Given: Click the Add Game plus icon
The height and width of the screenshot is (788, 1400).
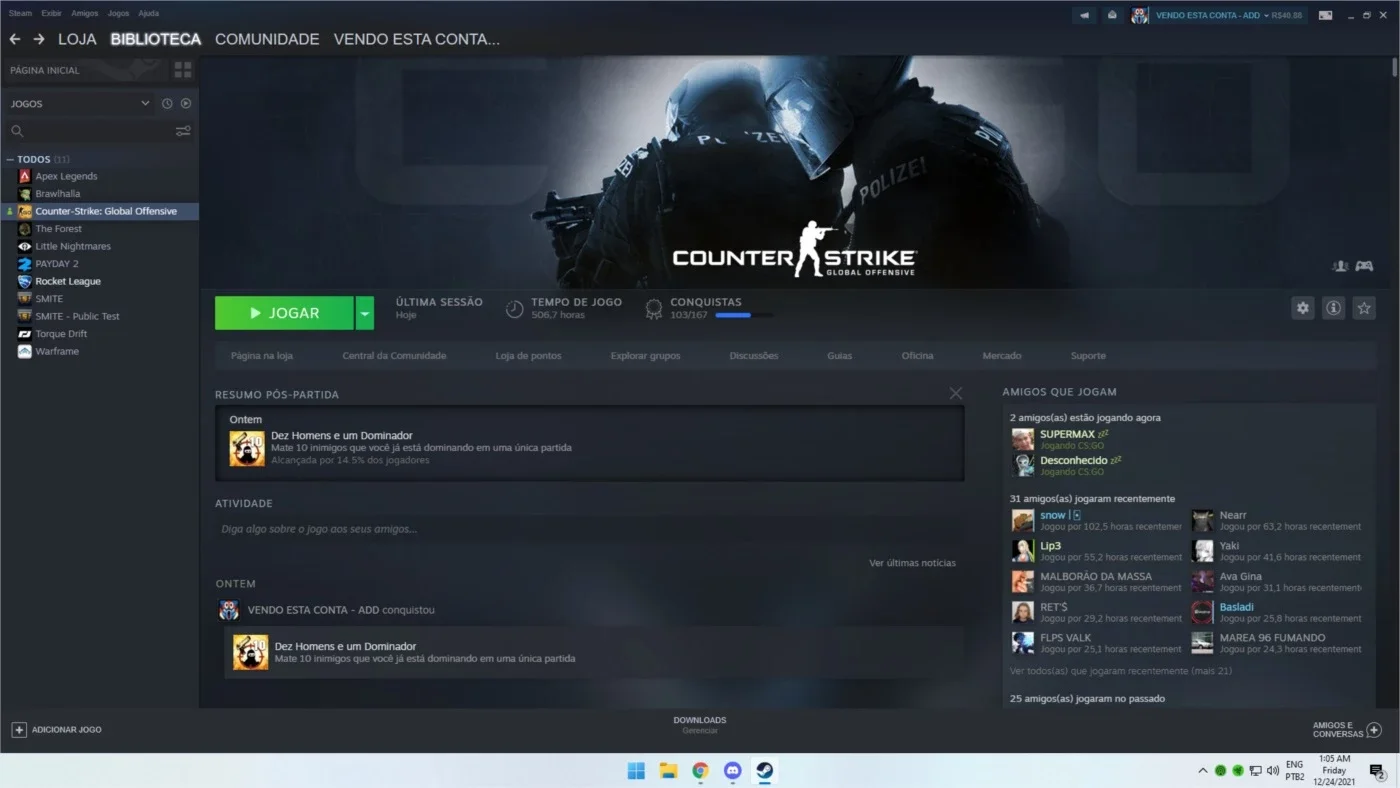Looking at the screenshot, I should tap(19, 730).
